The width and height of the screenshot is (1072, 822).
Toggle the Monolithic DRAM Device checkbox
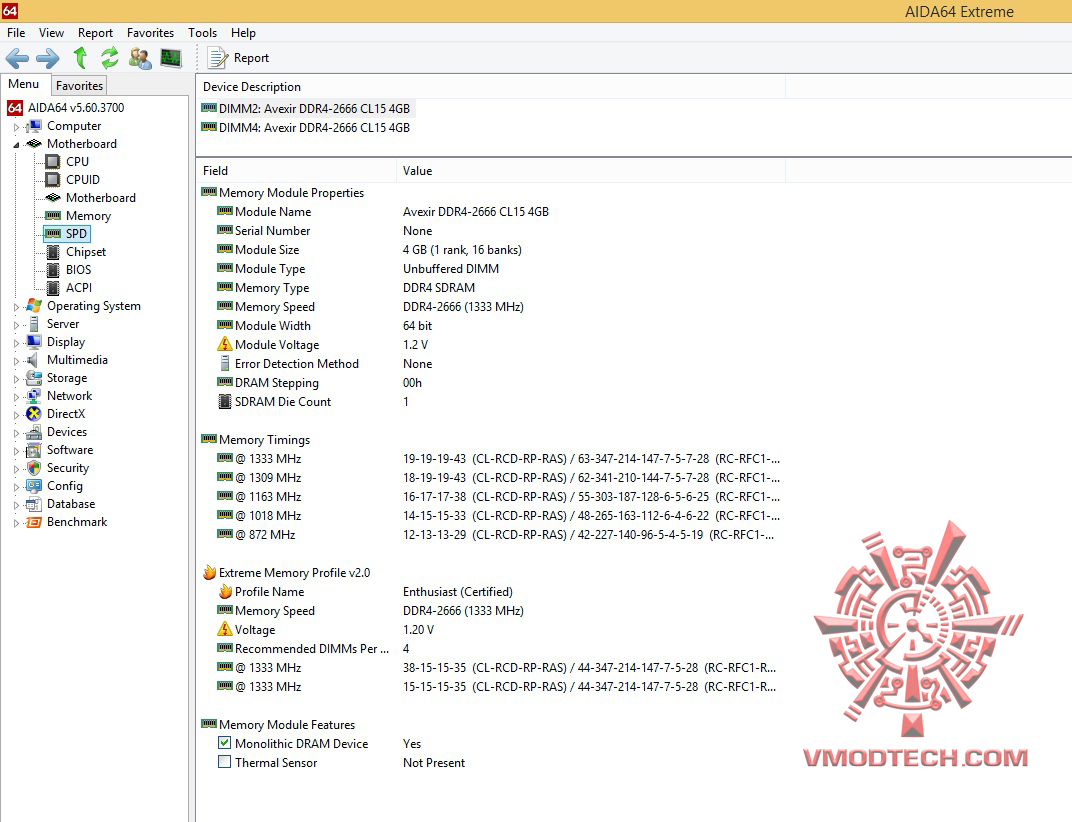pos(224,743)
